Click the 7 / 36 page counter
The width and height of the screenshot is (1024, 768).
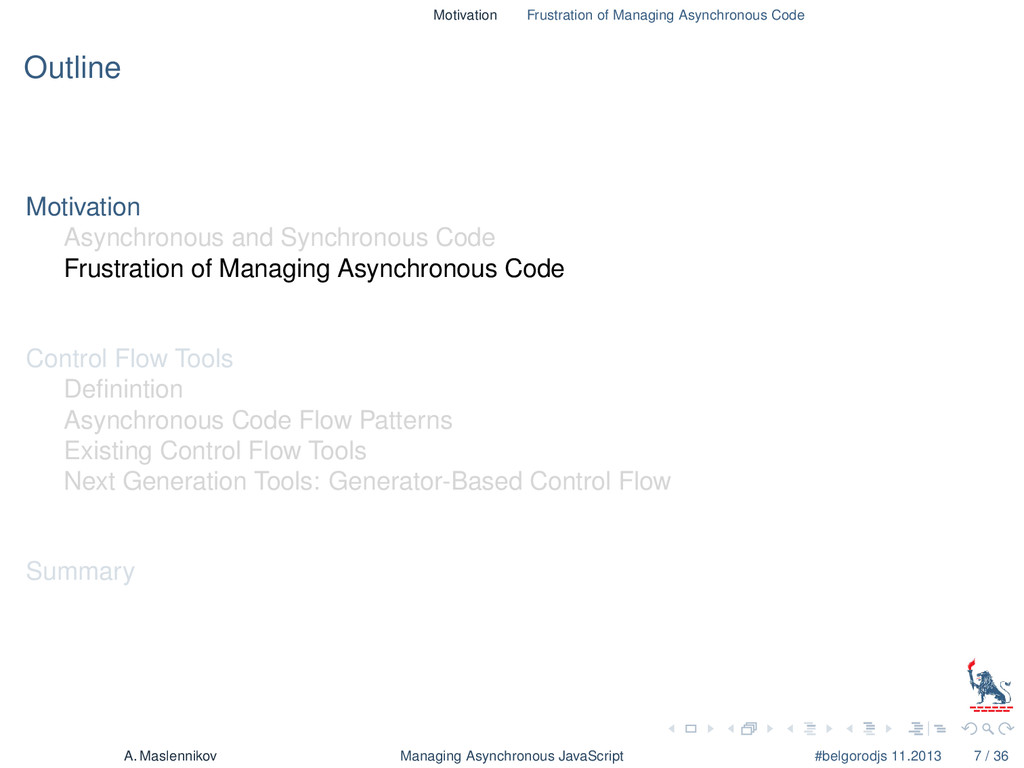(x=991, y=756)
